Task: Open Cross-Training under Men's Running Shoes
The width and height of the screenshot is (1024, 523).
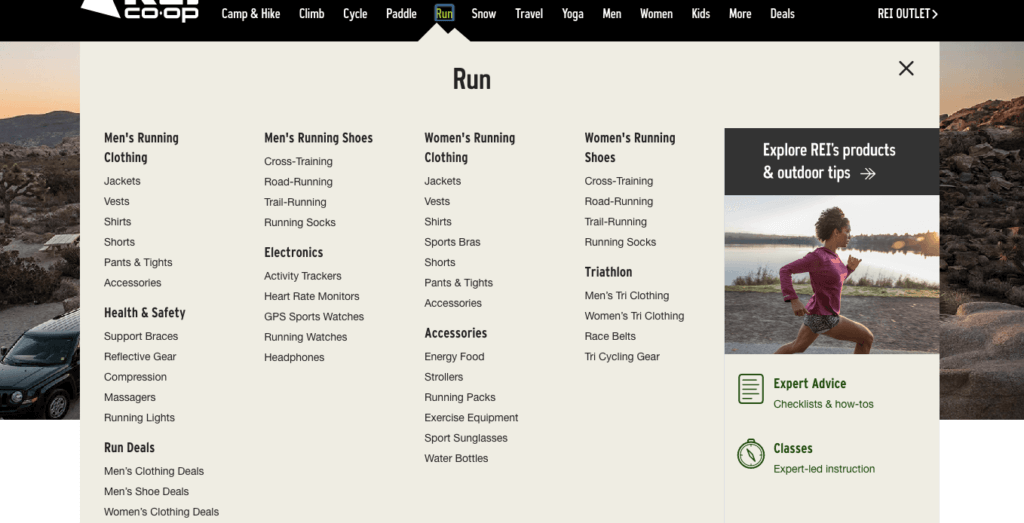Action: 298,161
